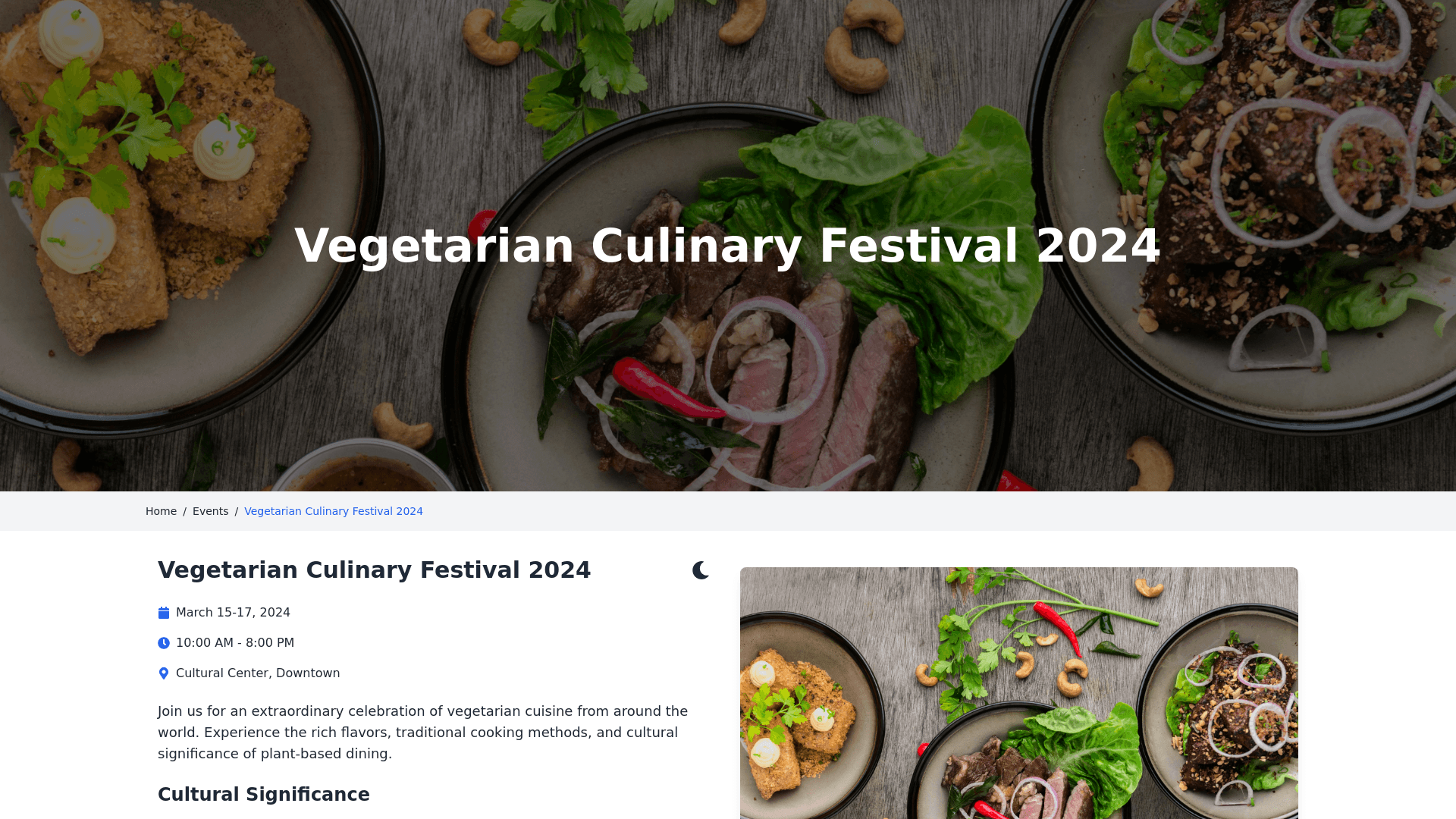Image resolution: width=1456 pixels, height=819 pixels.
Task: Click second slash separator before festival name
Action: click(236, 511)
